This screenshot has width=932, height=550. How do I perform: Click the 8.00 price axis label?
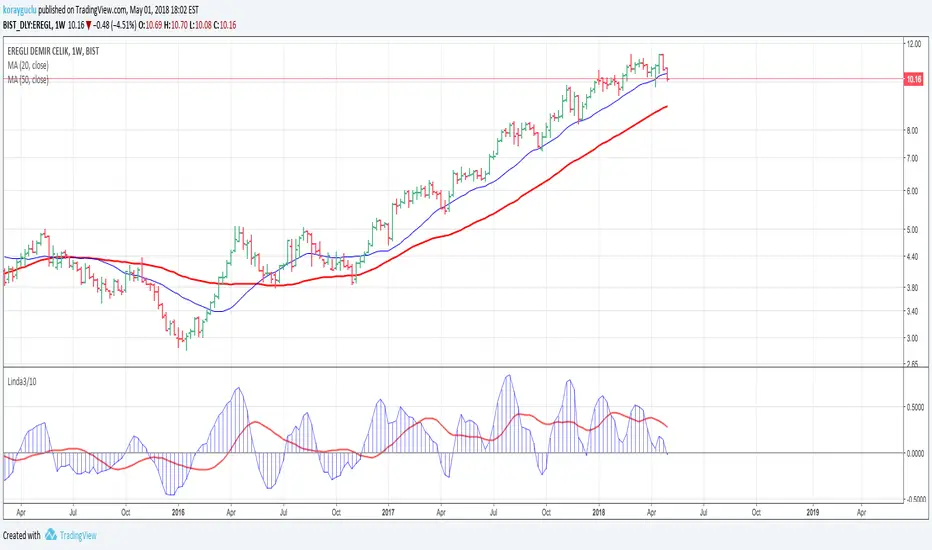point(912,131)
